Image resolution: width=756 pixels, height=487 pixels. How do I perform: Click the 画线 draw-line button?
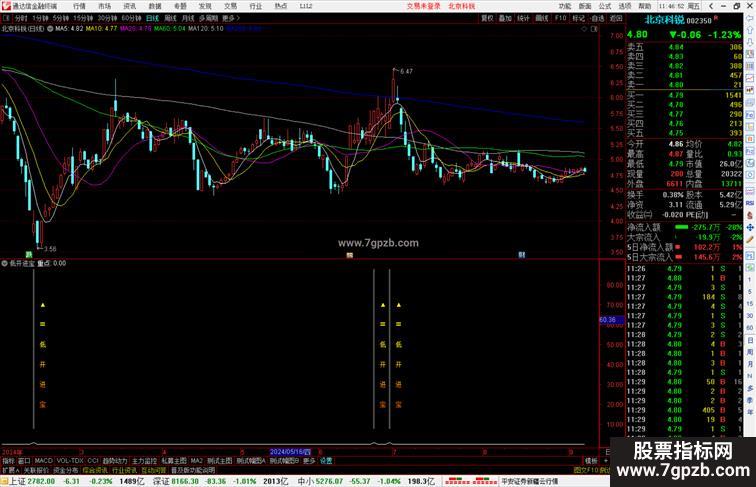point(542,18)
